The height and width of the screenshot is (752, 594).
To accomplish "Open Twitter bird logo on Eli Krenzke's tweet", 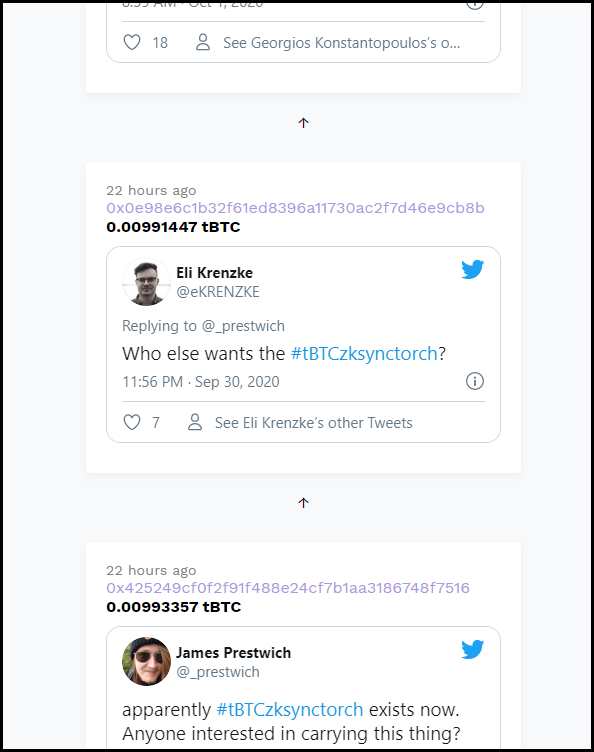I will pyautogui.click(x=472, y=269).
